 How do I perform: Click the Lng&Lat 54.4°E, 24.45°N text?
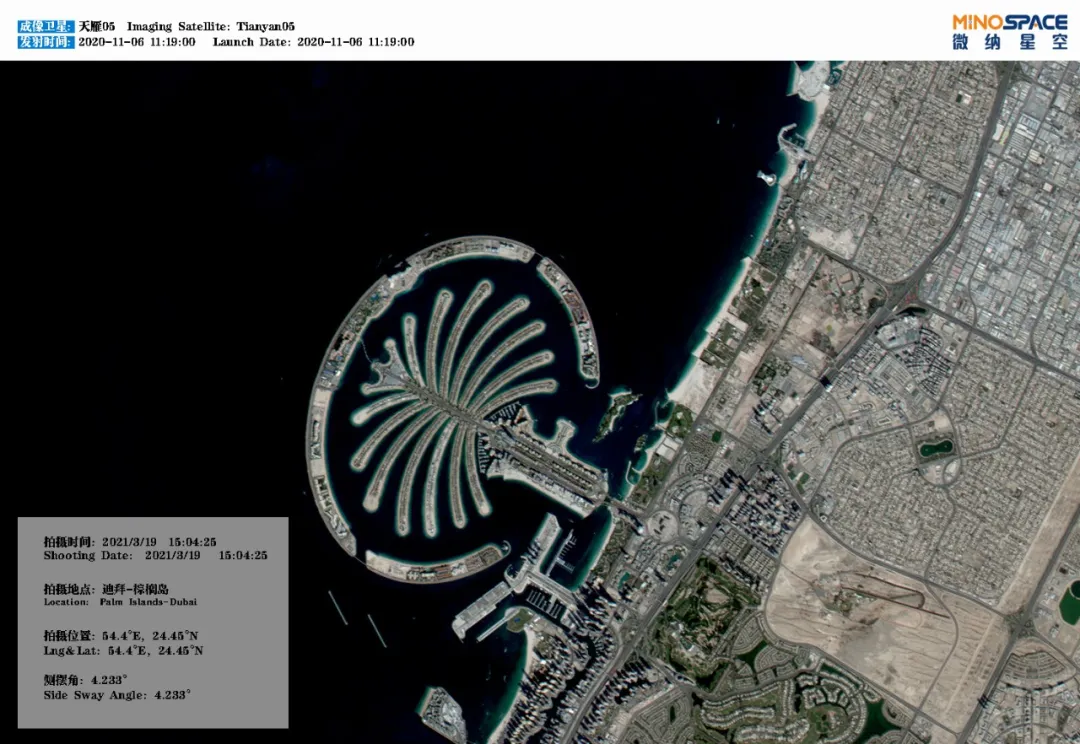pyautogui.click(x=123, y=650)
